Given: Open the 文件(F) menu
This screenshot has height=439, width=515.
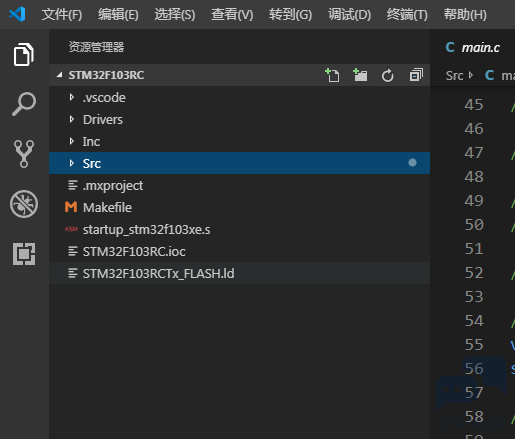Looking at the screenshot, I should (62, 14).
